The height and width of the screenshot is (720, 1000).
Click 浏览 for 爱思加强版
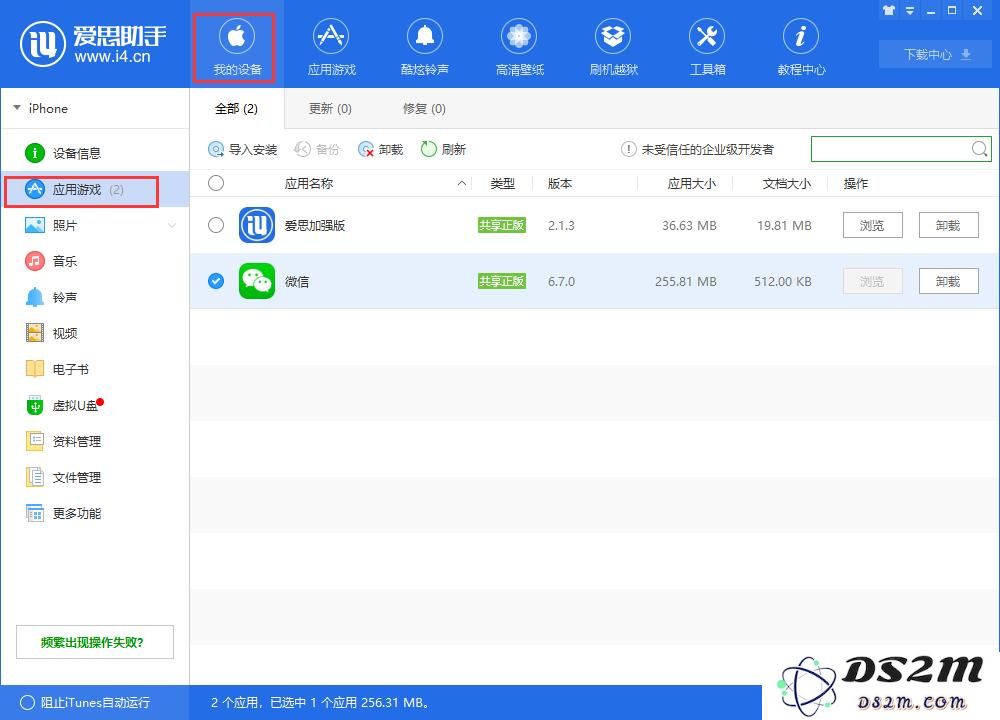pos(872,225)
